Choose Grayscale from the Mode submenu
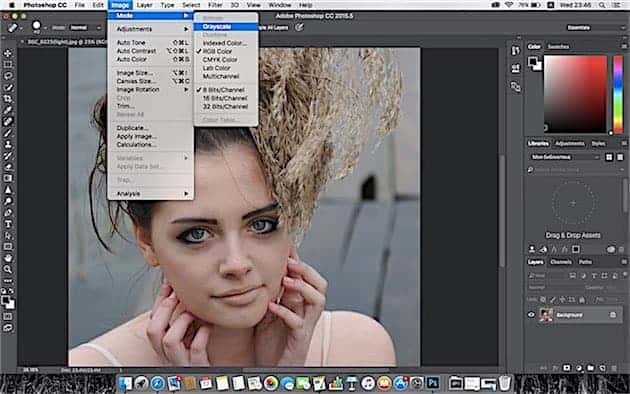Image resolution: width=630 pixels, height=394 pixels. click(226, 27)
